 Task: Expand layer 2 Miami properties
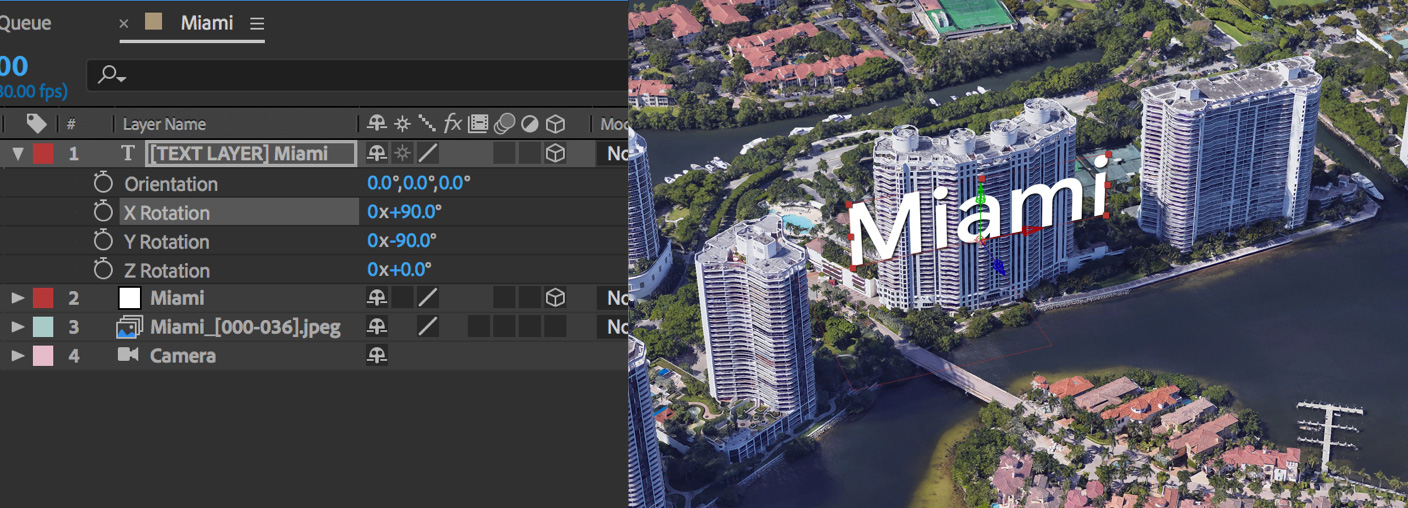[x=17, y=298]
